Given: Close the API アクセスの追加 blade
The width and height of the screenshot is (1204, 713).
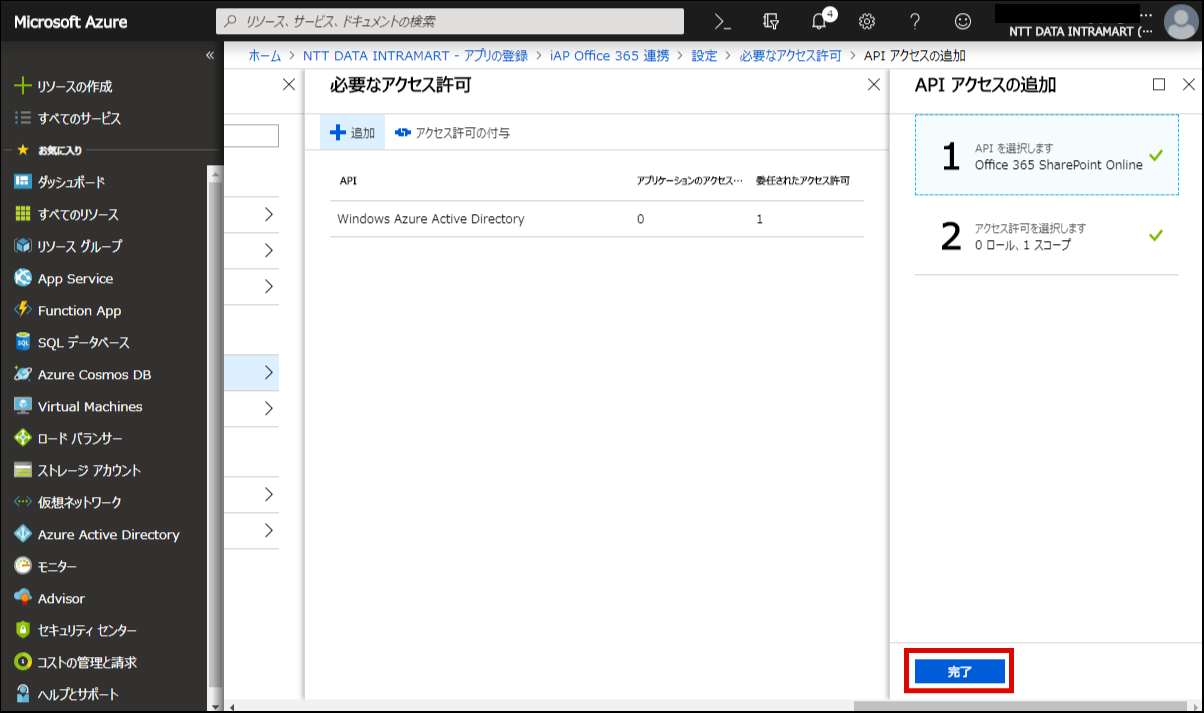Looking at the screenshot, I should coord(1189,85).
